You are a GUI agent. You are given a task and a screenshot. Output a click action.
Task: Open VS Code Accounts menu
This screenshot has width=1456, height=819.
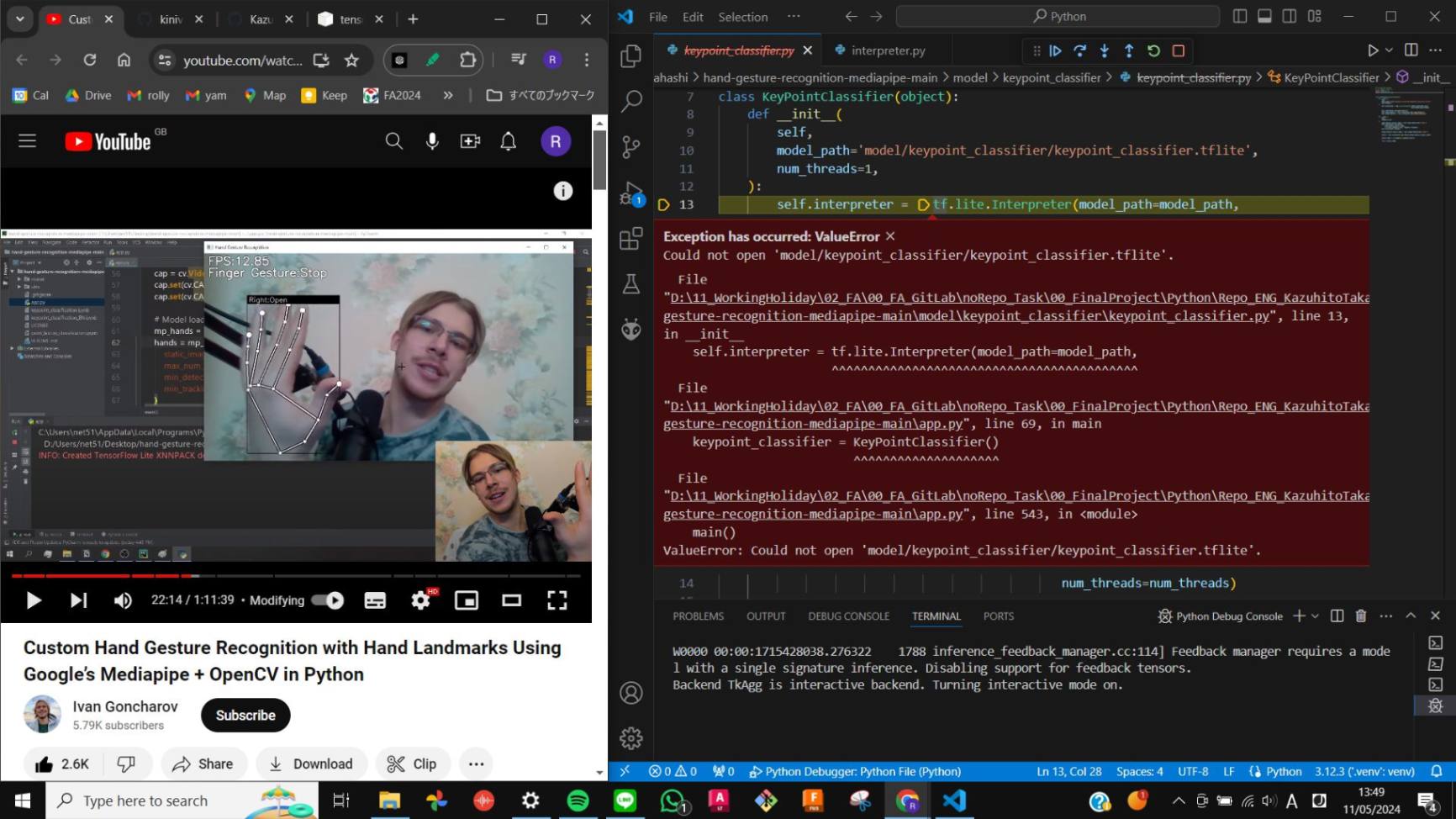tap(630, 693)
